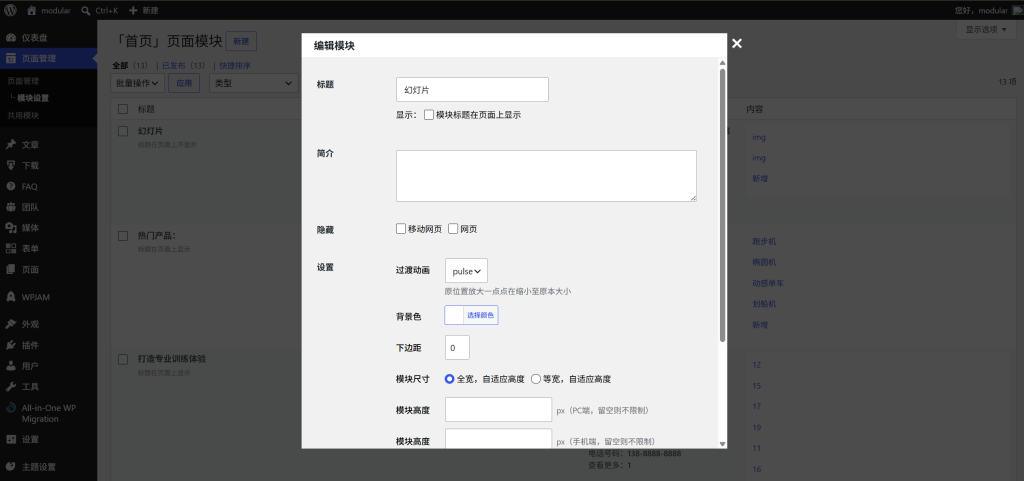Check the 幻灯片 row checkbox

pos(123,131)
